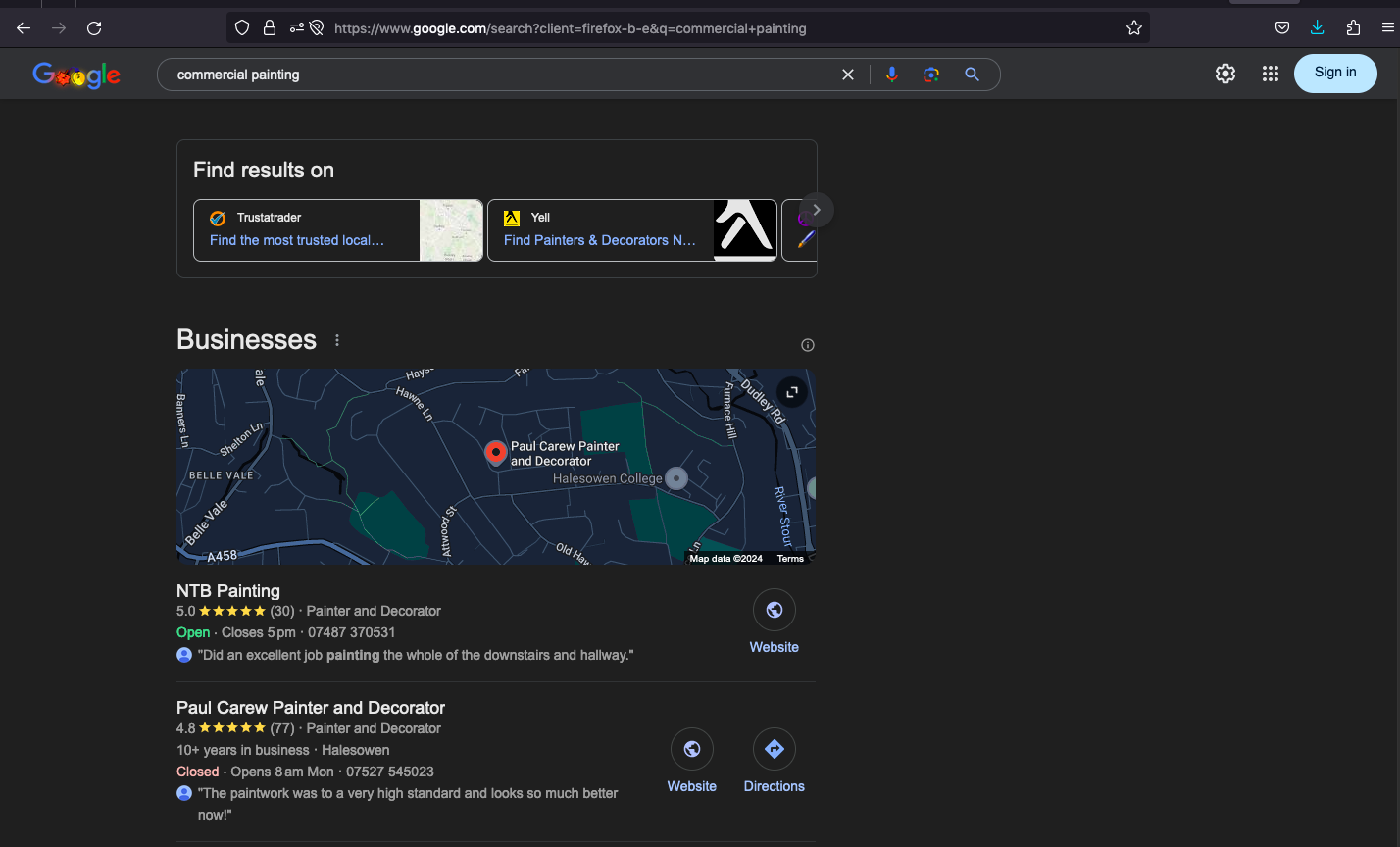Open Google Lens image search

coord(931,75)
